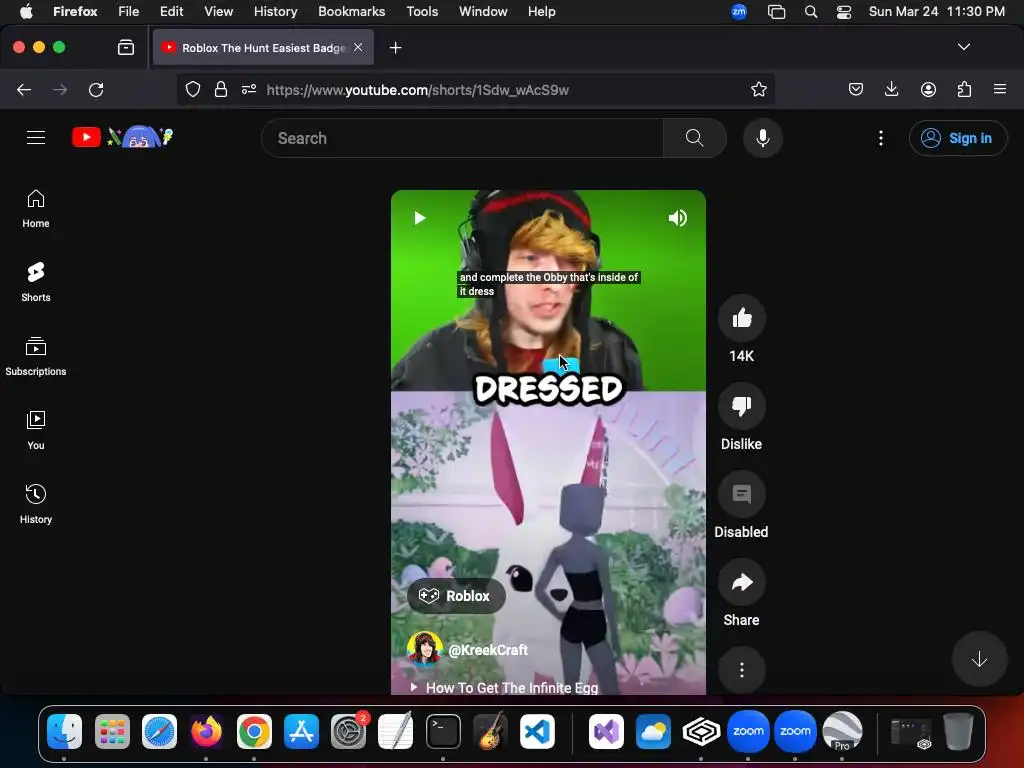
Task: Open the YouTube guide hamburger menu
Action: [x=36, y=138]
